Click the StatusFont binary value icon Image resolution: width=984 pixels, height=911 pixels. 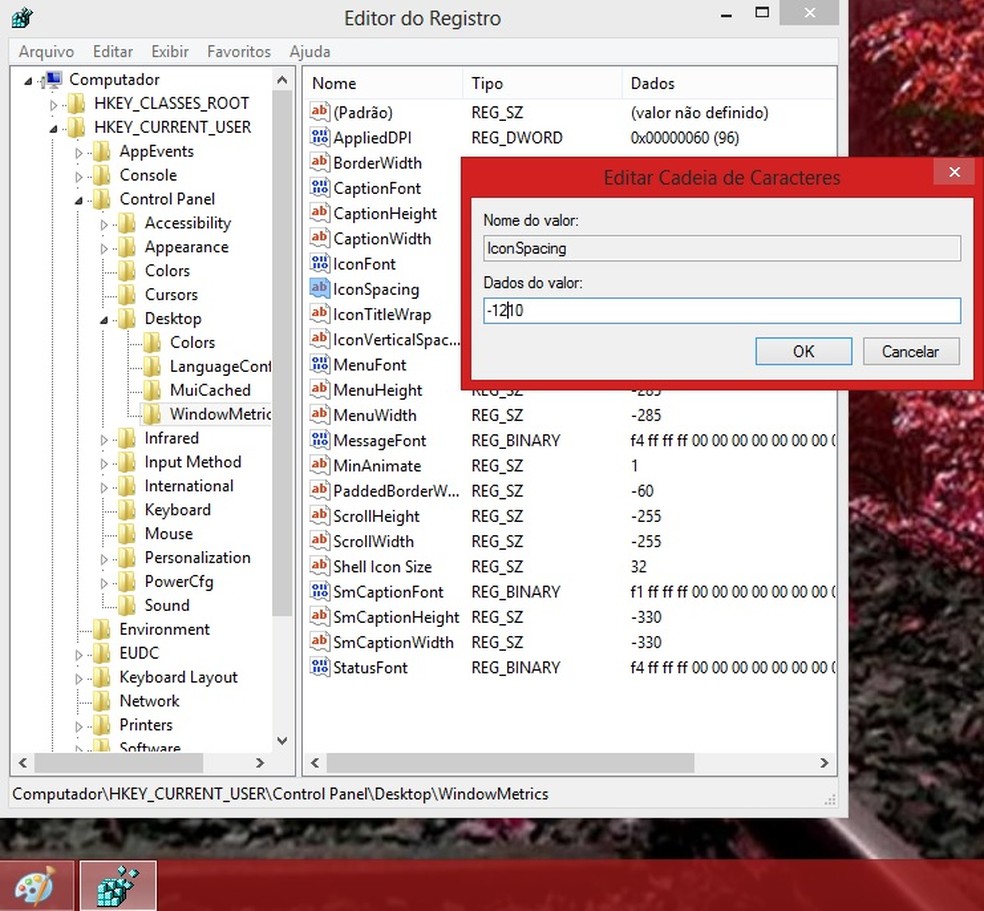pyautogui.click(x=319, y=667)
